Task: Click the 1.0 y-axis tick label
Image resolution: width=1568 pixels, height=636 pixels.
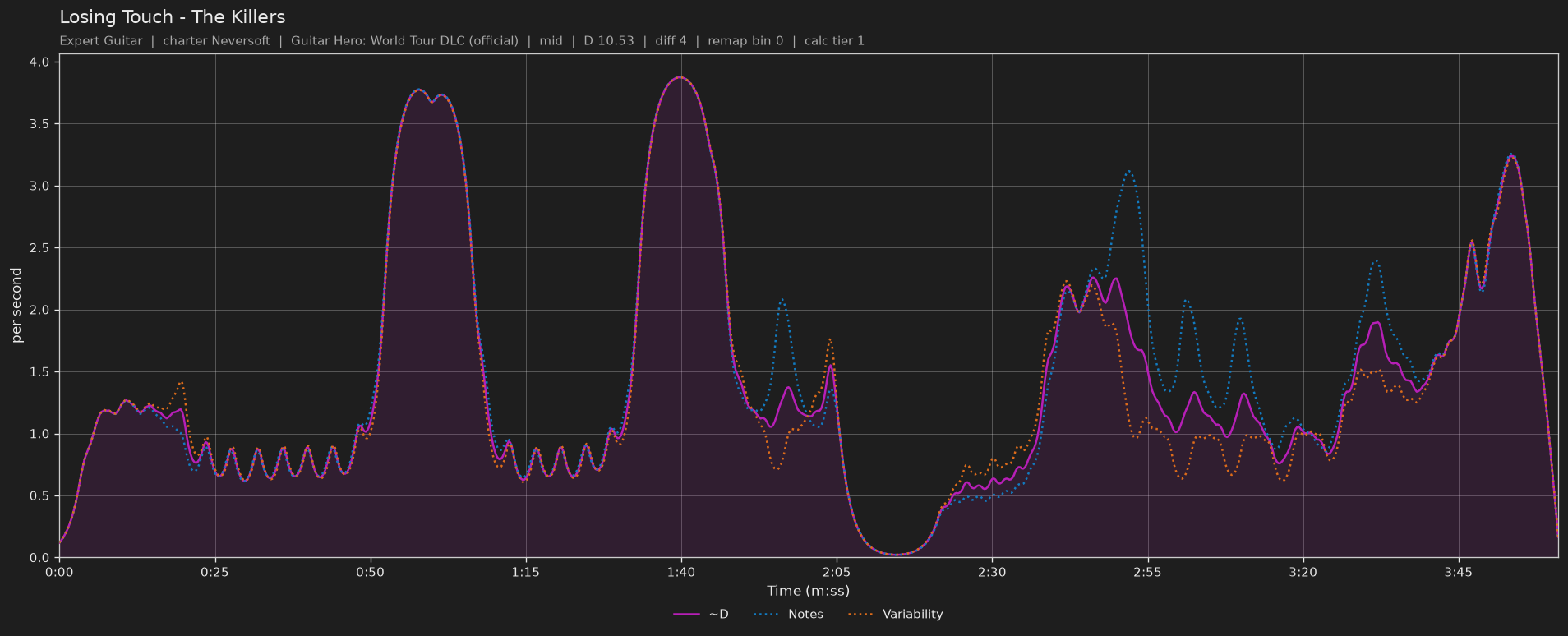Action: pos(40,435)
